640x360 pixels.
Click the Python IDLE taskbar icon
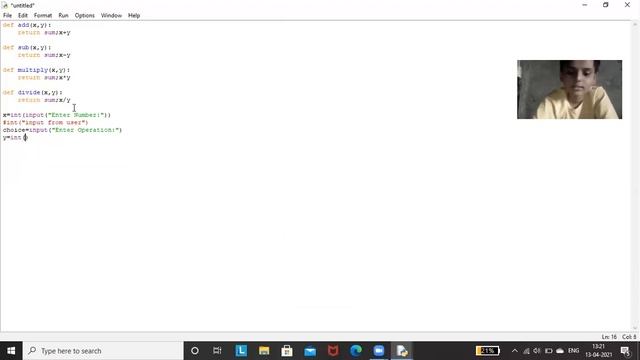click(x=402, y=351)
